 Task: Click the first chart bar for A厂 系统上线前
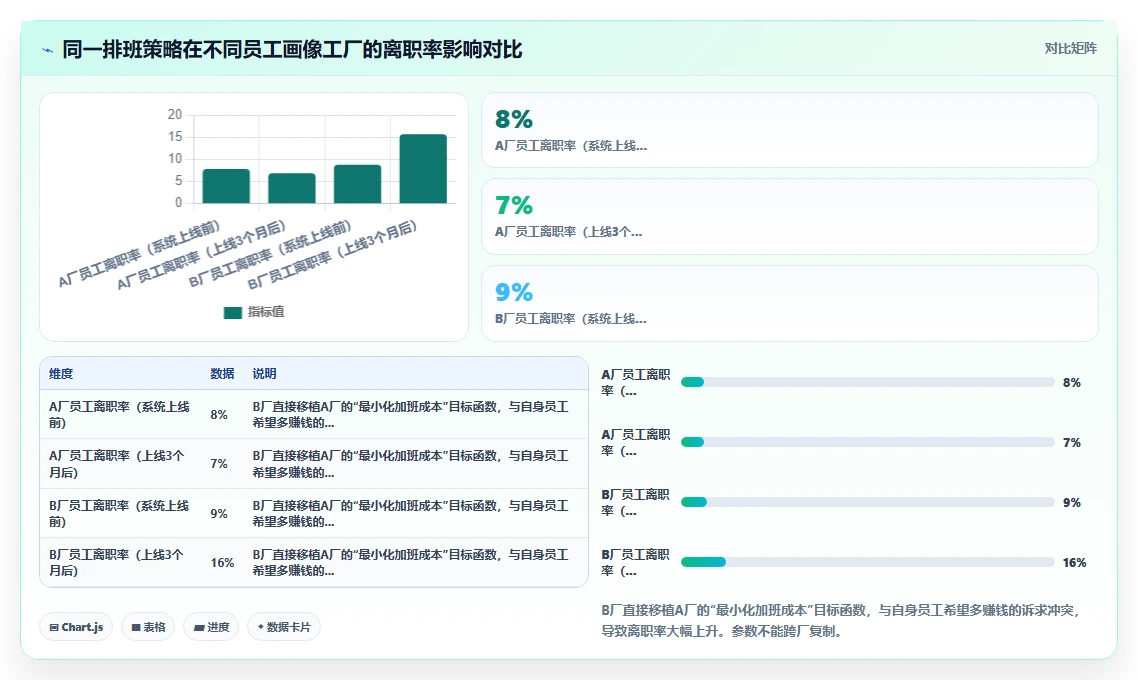coord(226,186)
